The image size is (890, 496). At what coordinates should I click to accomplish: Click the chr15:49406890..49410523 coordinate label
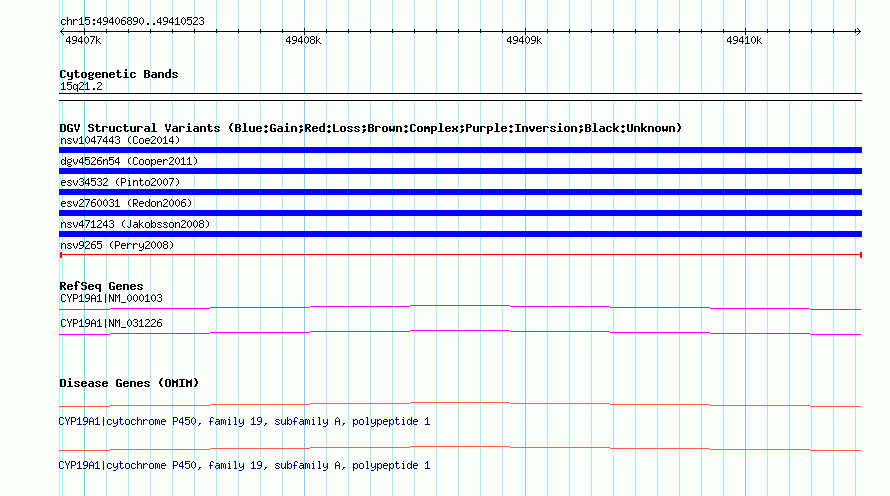132,21
